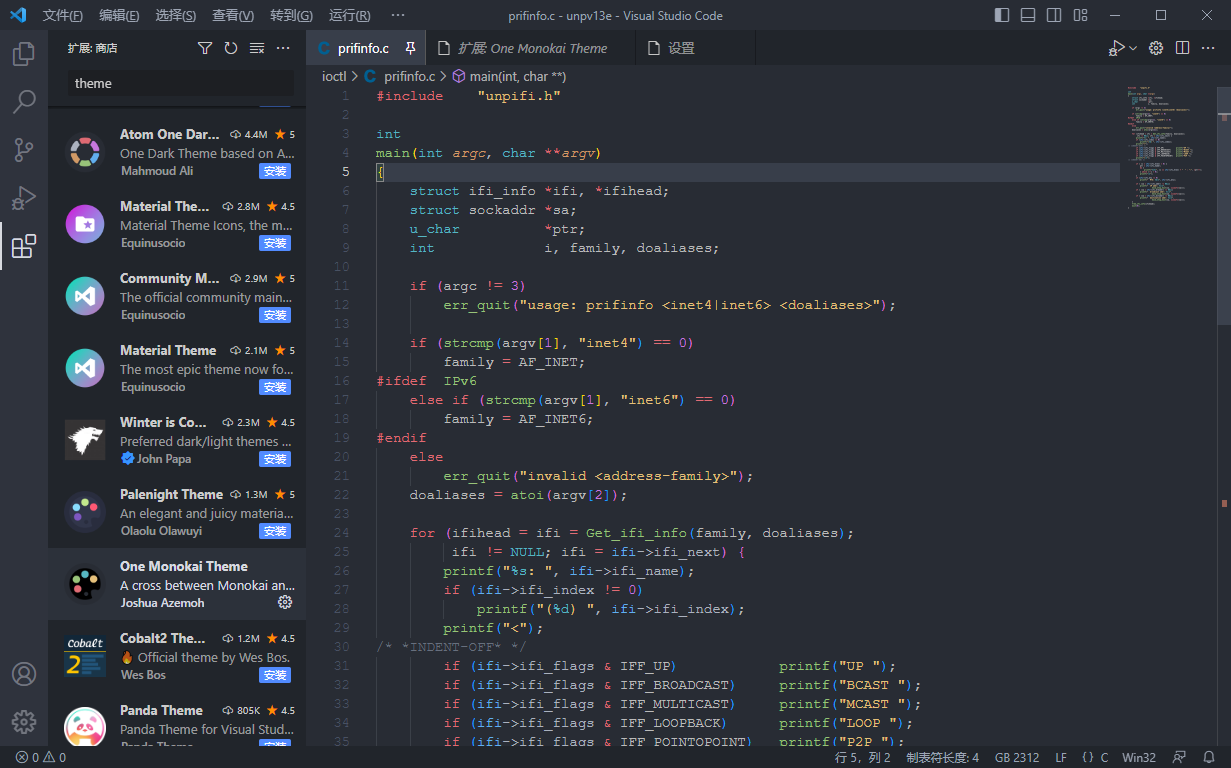The image size is (1231, 768).
Task: Open the Search view in activity bar
Action: [24, 102]
